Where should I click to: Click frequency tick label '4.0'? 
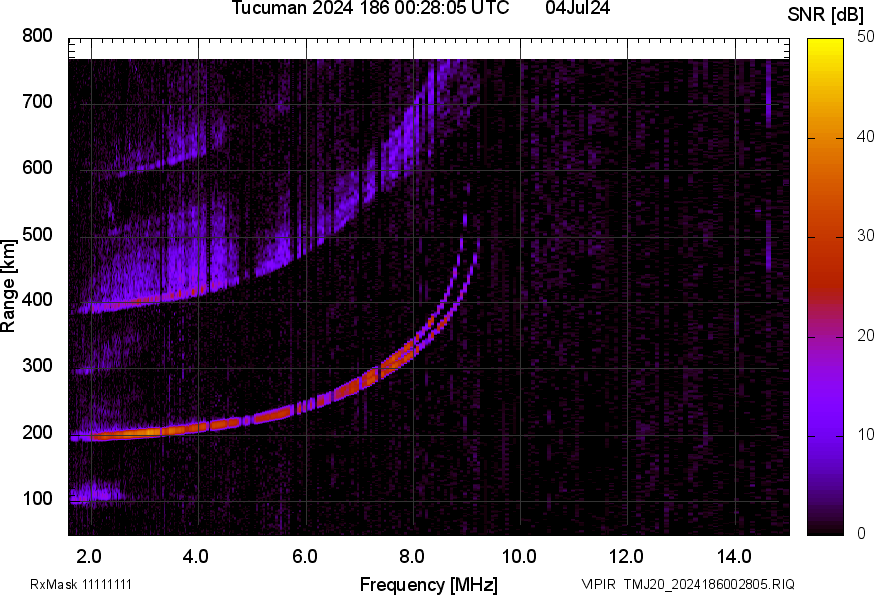196,556
